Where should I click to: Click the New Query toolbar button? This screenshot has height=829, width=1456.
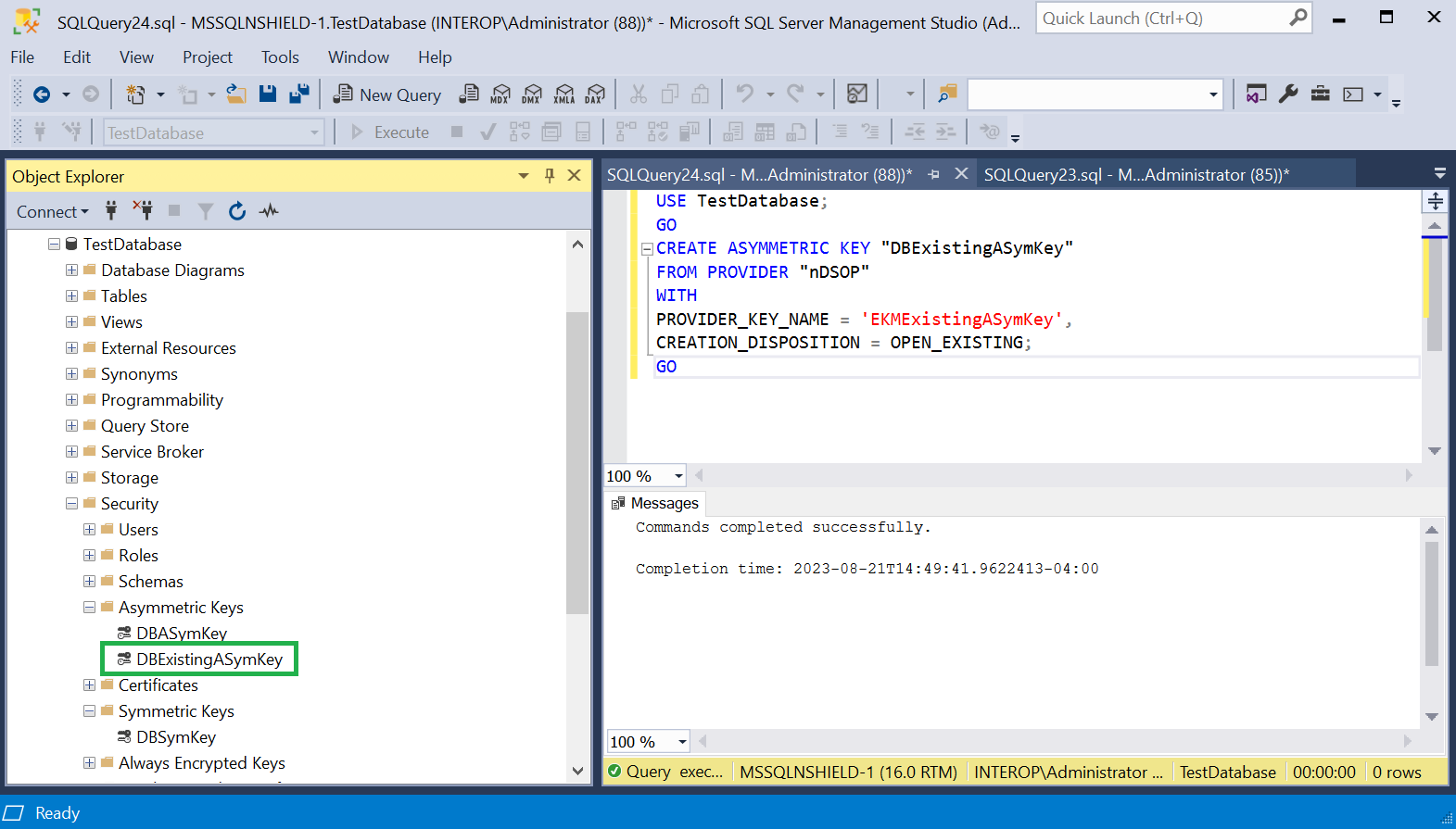(387, 94)
